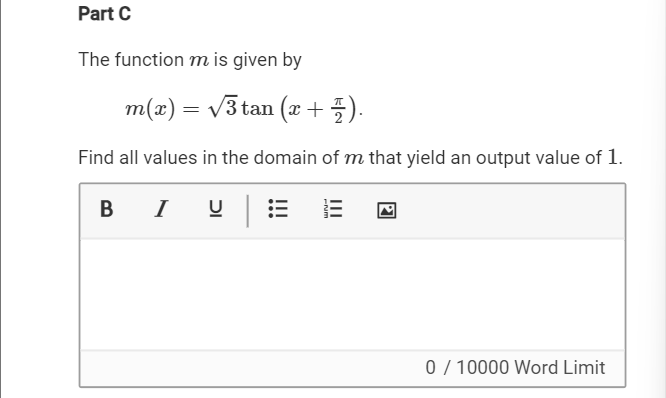The width and height of the screenshot is (666, 398).
Task: Click the divider between Underline and bullet list
Action: tap(248, 211)
